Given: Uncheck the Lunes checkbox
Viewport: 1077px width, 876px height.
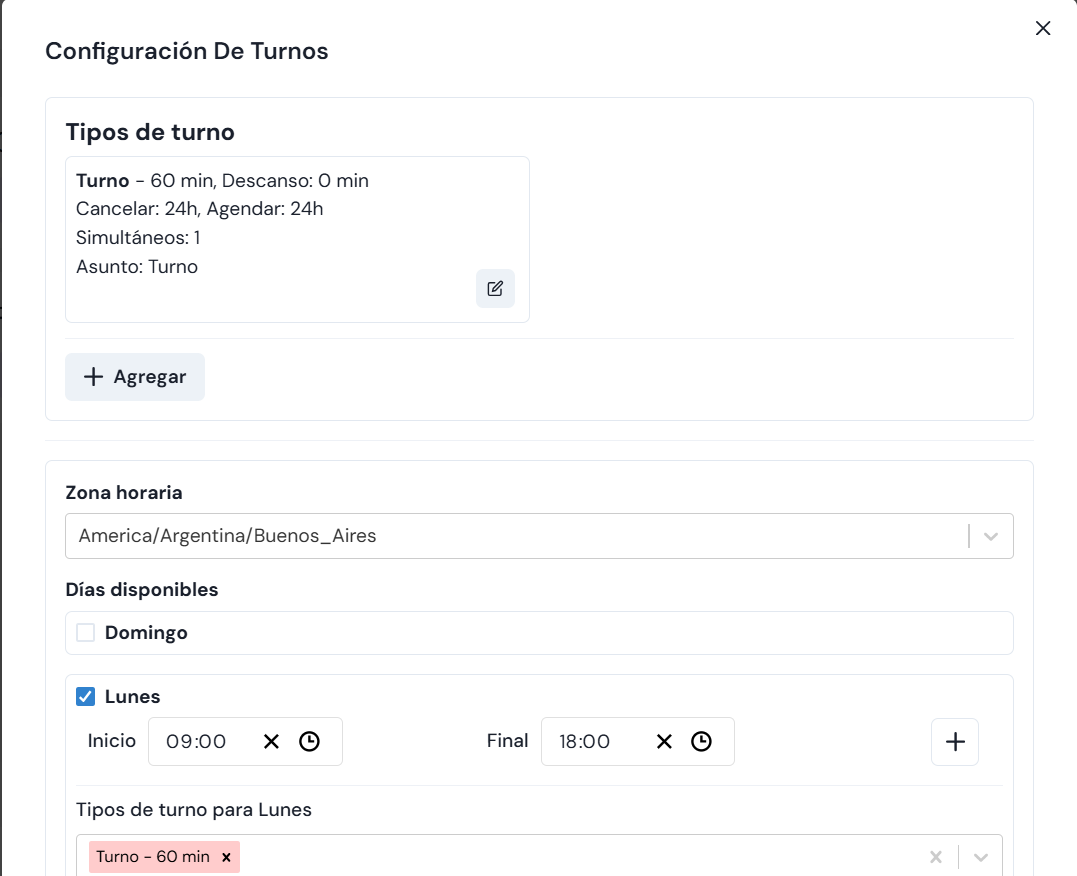Looking at the screenshot, I should [86, 697].
